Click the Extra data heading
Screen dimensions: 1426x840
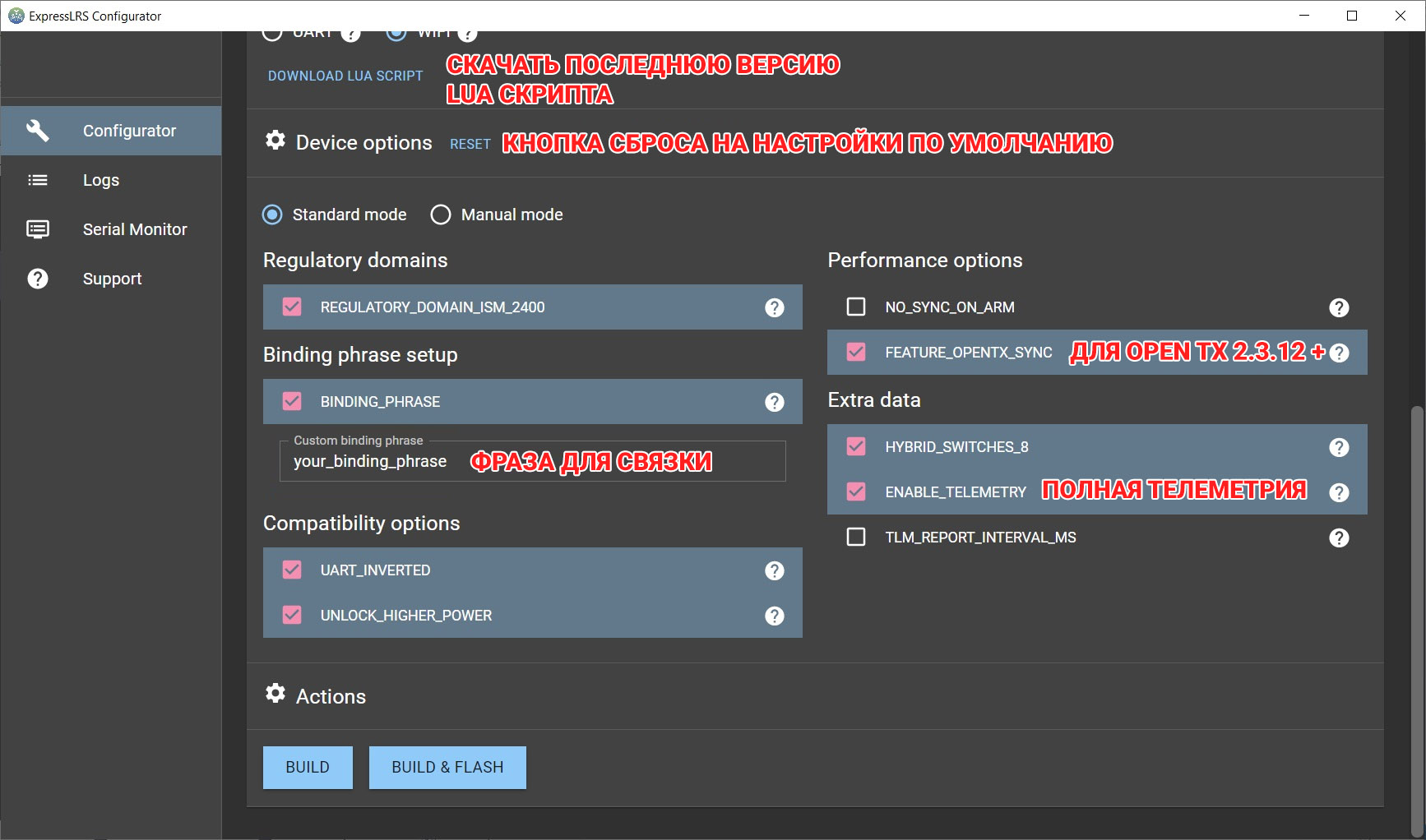pyautogui.click(x=874, y=400)
